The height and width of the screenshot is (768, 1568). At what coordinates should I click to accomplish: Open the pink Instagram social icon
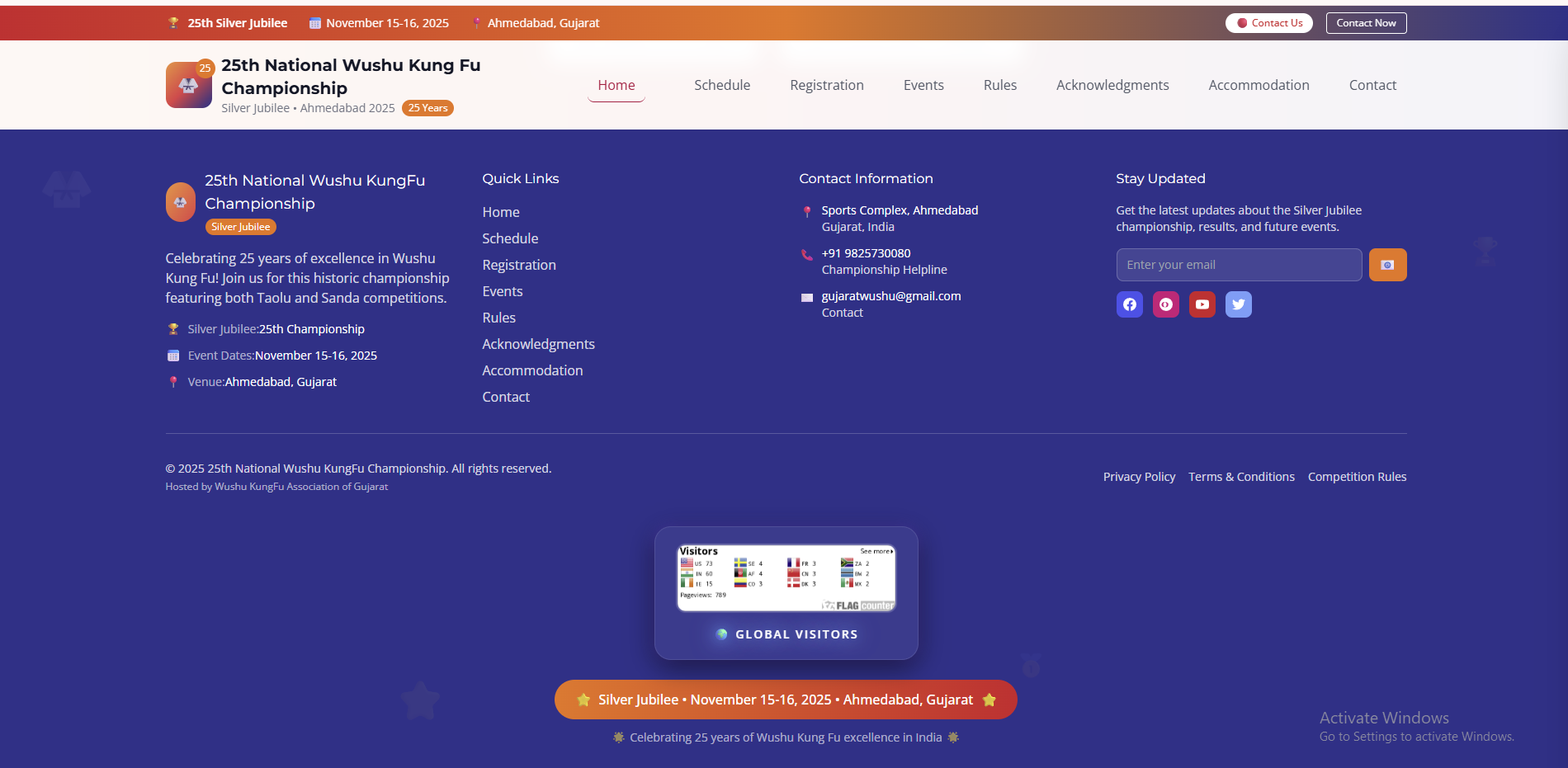click(x=1165, y=304)
